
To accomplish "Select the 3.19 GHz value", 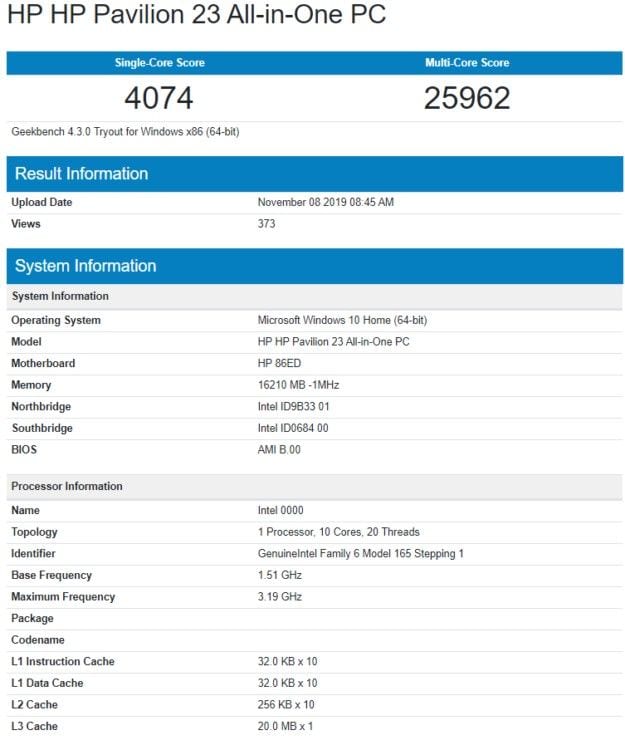I will pos(279,597).
